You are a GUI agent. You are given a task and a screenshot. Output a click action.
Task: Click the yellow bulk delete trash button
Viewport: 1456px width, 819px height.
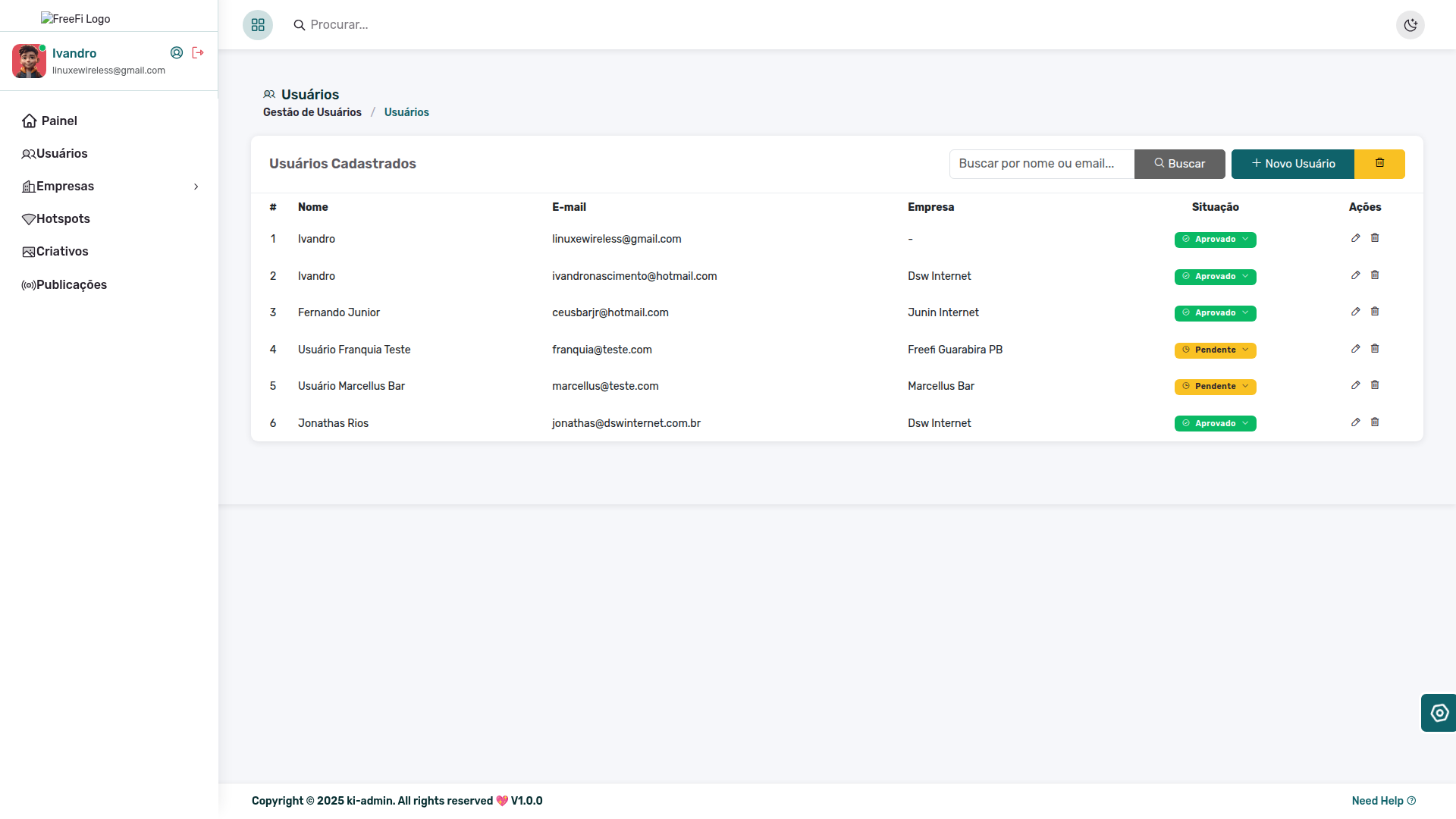click(1379, 164)
